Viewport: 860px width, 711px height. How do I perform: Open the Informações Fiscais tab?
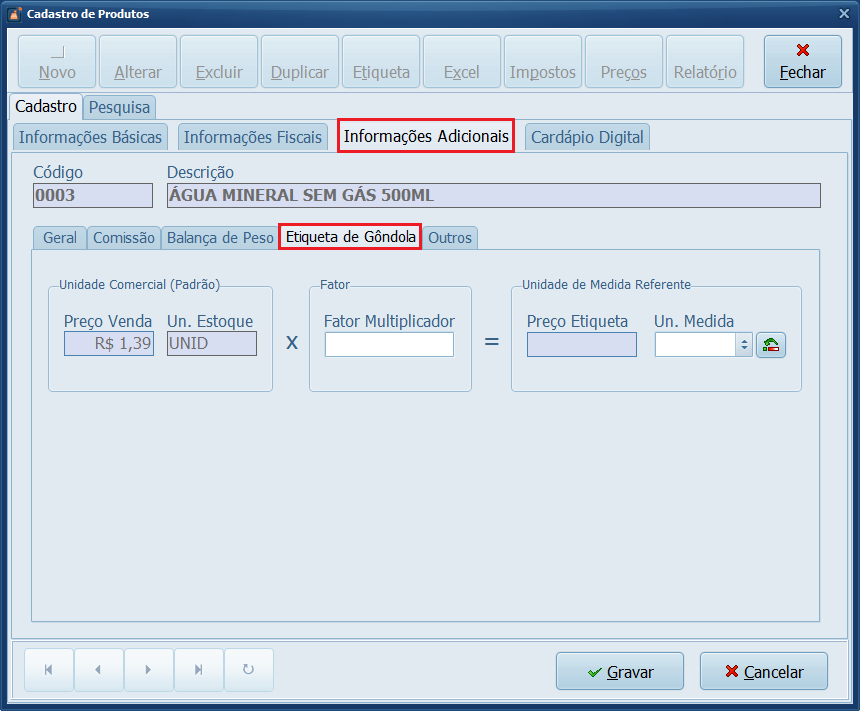253,137
